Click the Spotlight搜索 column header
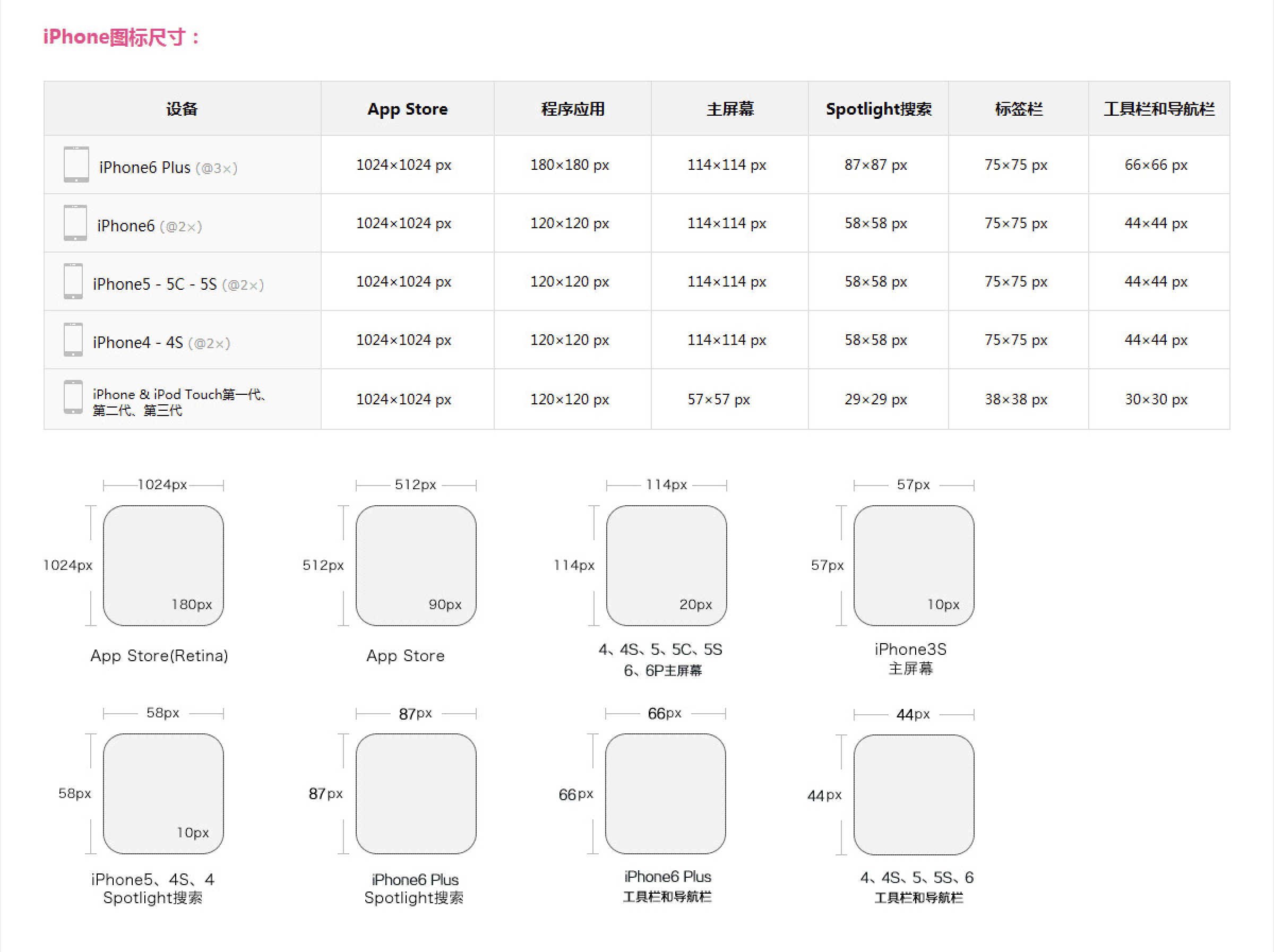The width and height of the screenshot is (1274, 952). tap(878, 109)
